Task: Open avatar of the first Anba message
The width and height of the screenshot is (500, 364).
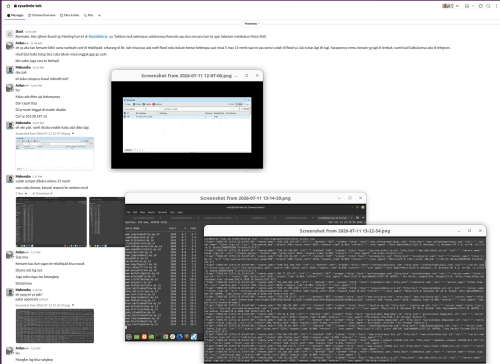Action: pyautogui.click(x=10, y=46)
